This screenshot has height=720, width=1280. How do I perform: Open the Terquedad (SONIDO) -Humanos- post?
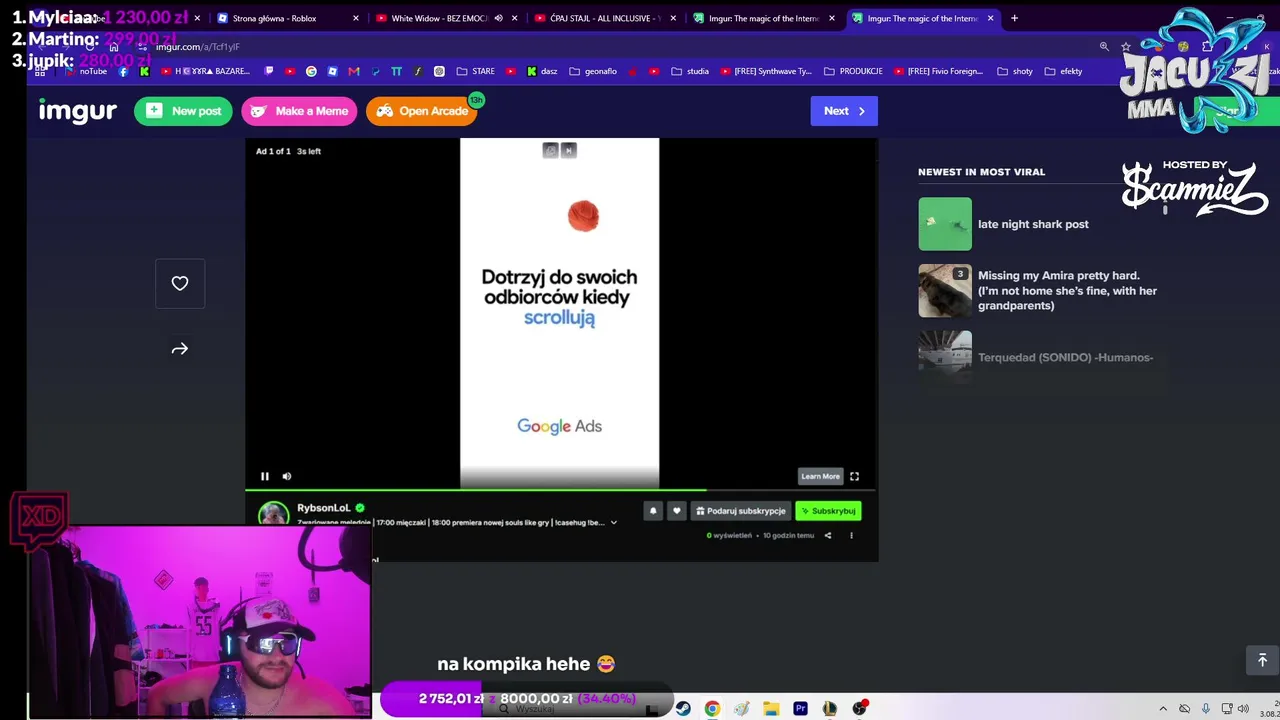coord(1065,357)
